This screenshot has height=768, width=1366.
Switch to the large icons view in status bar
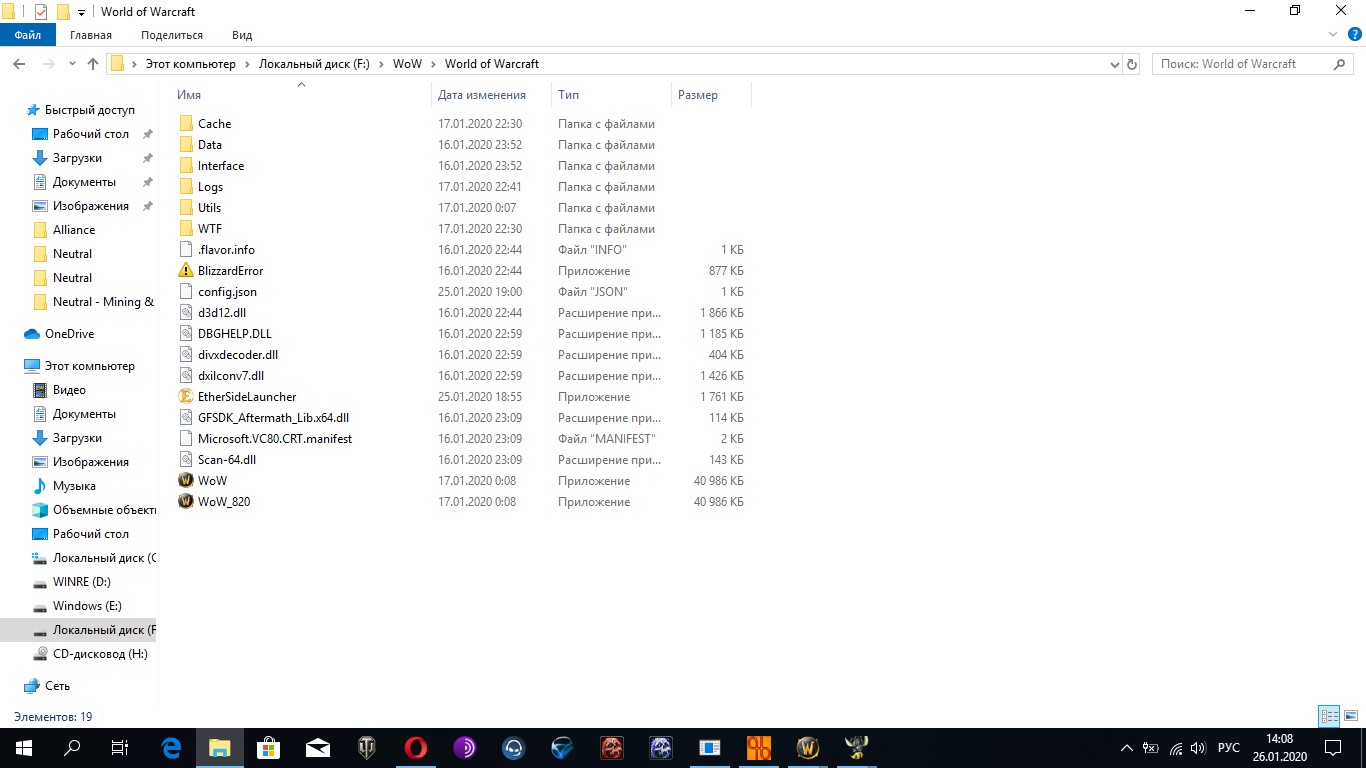(1349, 716)
